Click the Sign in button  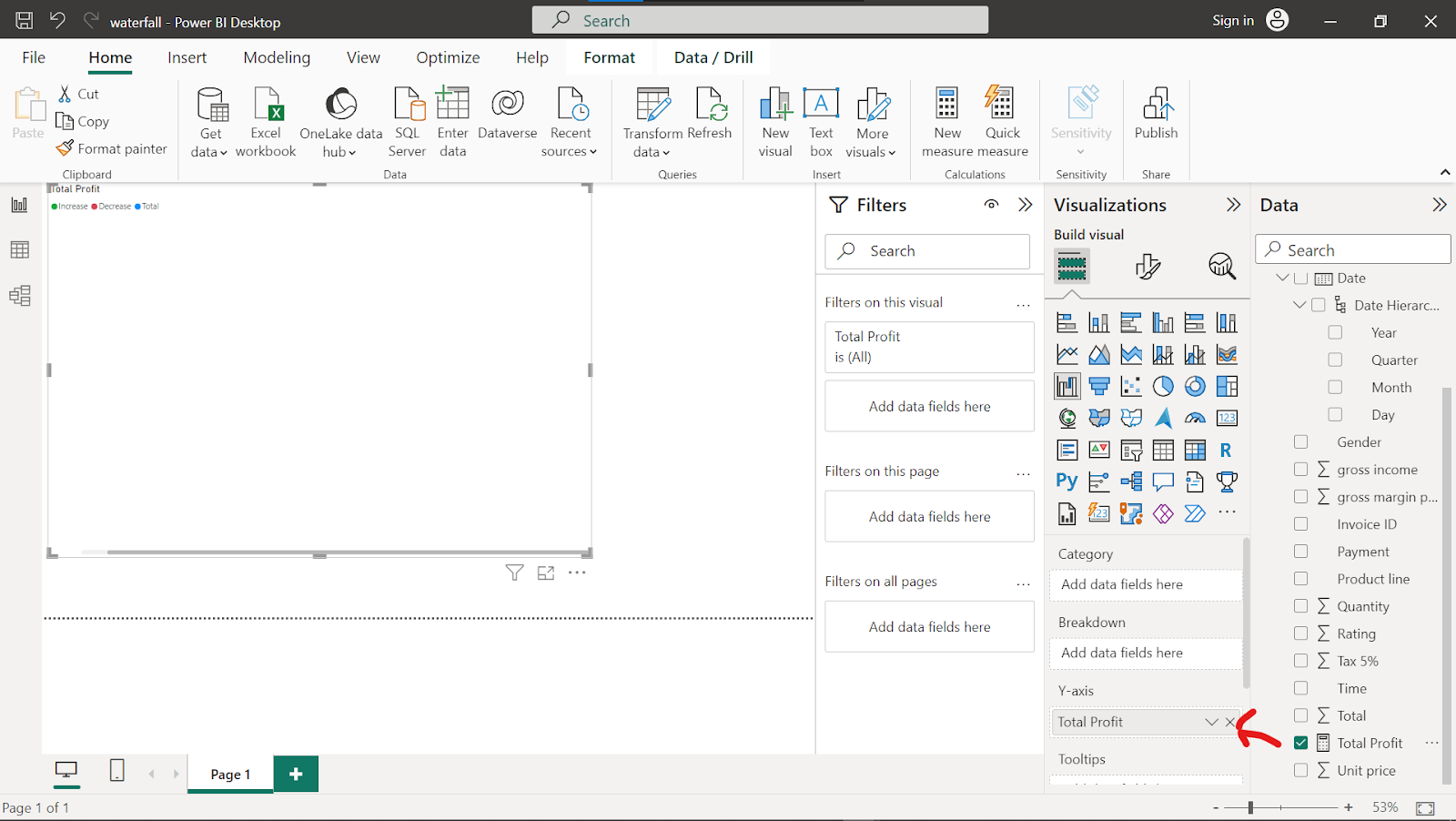[1250, 20]
